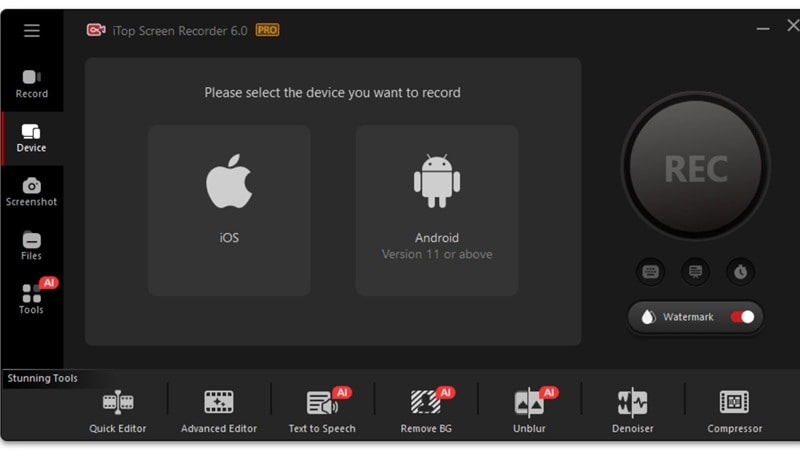Open the timer schedule icon
Image resolution: width=800 pixels, height=450 pixels.
tap(740, 271)
